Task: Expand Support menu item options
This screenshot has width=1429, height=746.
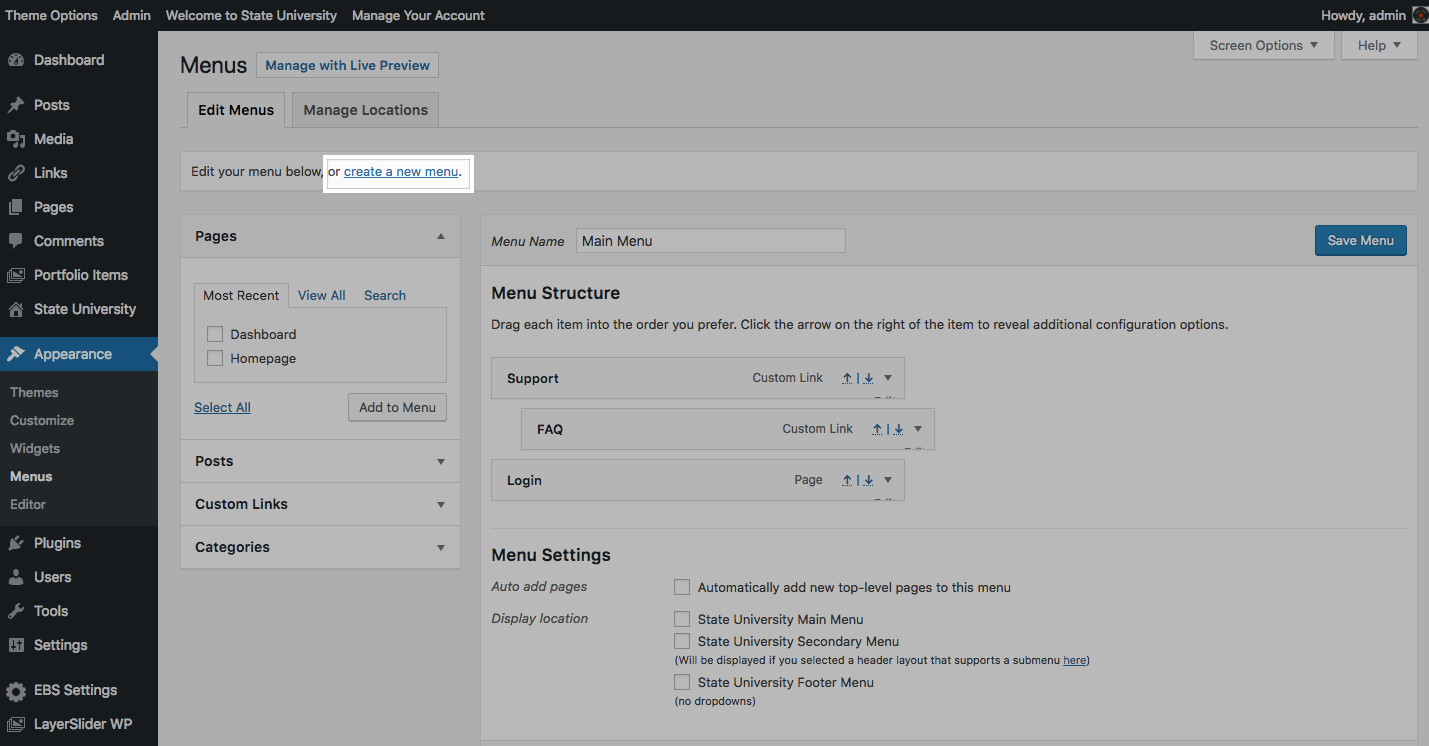Action: 888,378
